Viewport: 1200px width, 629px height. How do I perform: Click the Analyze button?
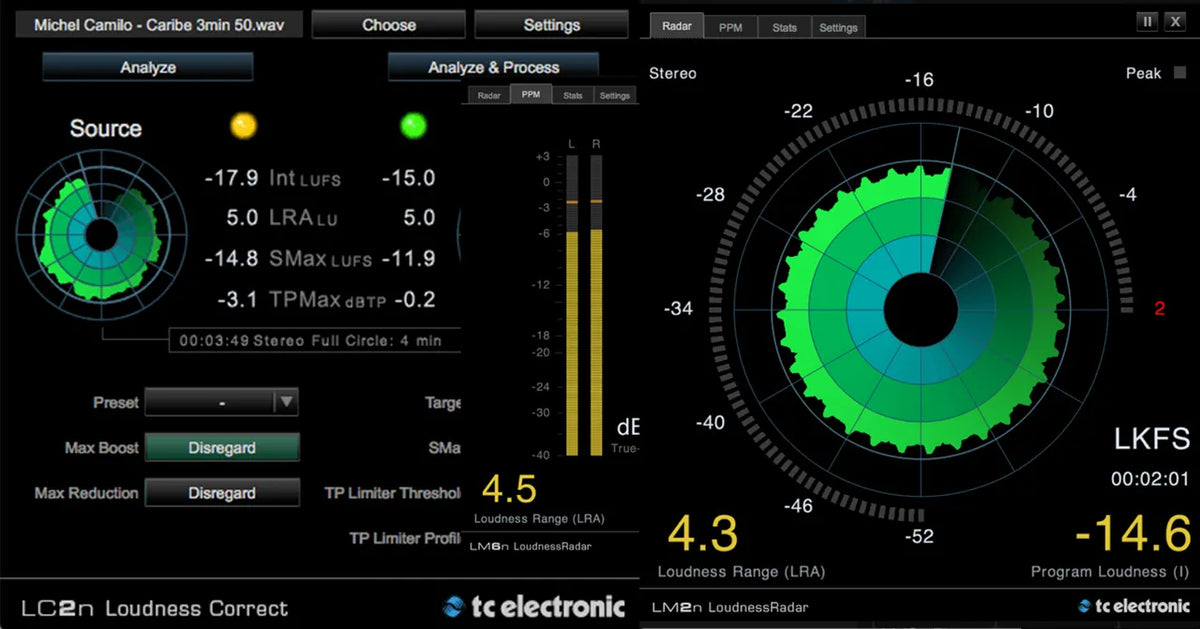tap(146, 67)
